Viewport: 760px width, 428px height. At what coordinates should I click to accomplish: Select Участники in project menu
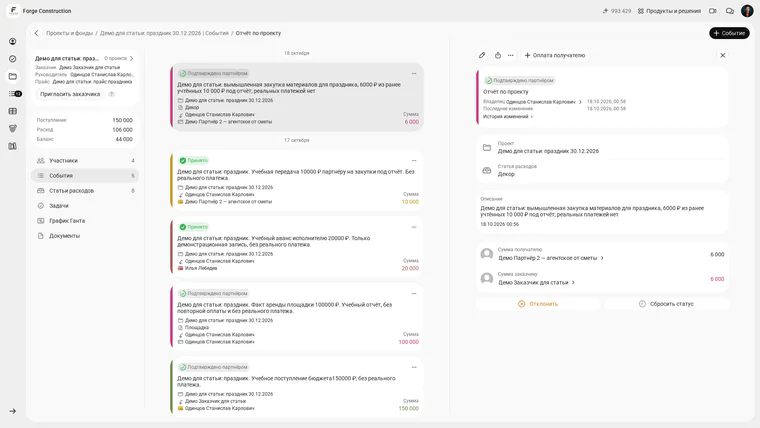coord(85,160)
